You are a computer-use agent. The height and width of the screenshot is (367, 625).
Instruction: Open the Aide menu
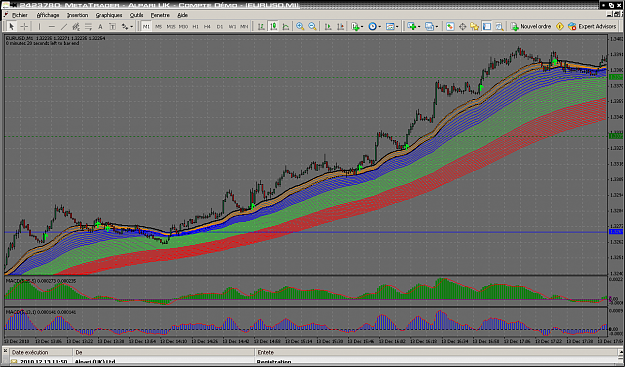click(183, 15)
